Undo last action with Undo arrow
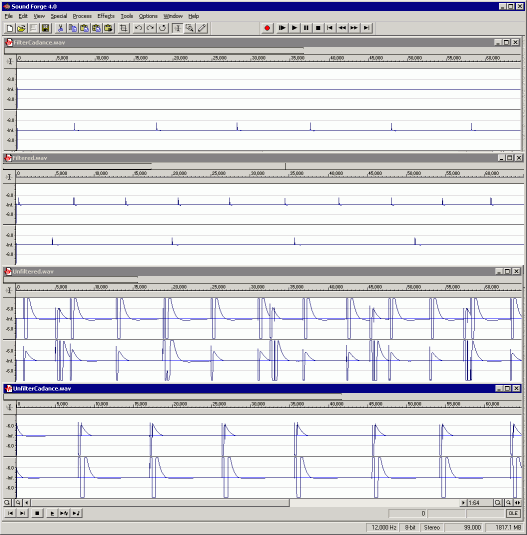This screenshot has width=527, height=535. pyautogui.click(x=138, y=28)
